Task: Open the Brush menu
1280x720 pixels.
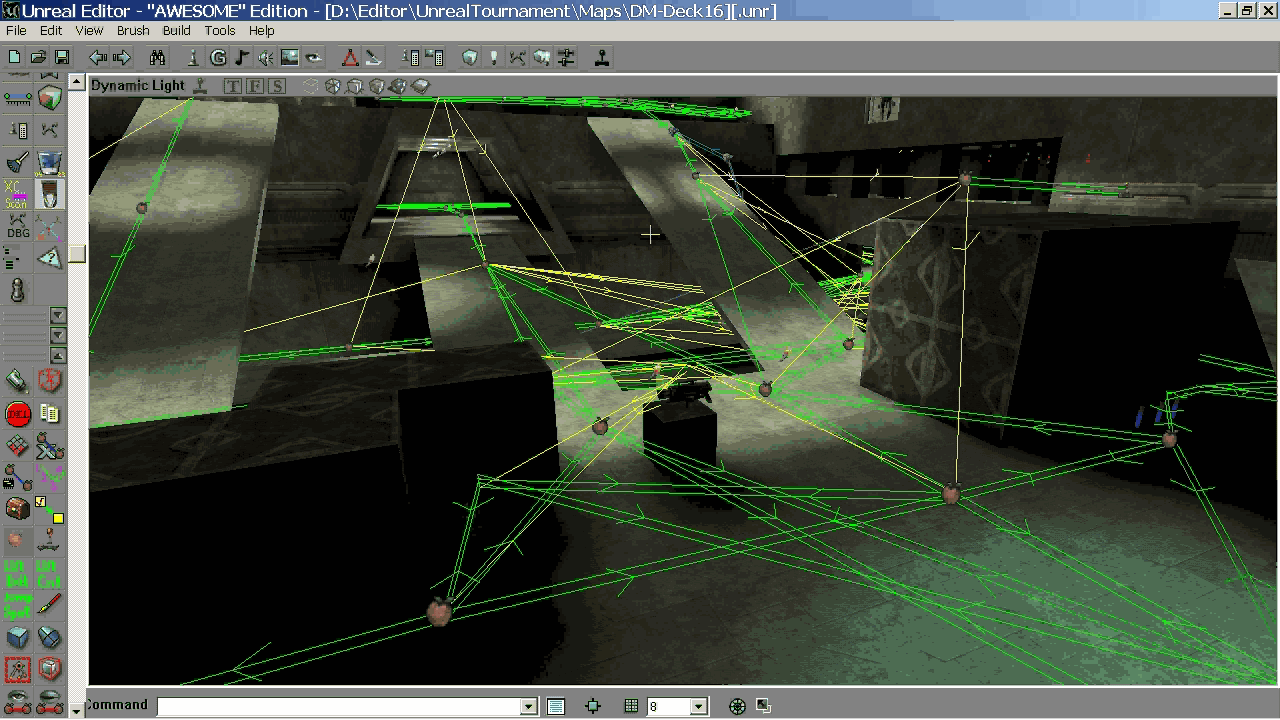Action: 133,31
